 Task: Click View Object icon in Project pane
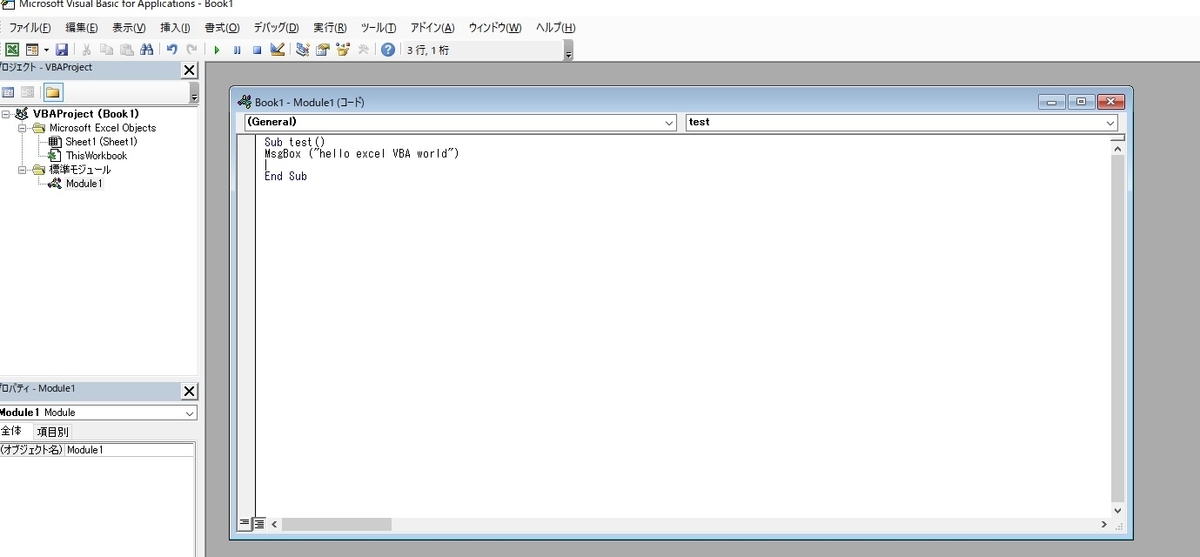tap(28, 92)
